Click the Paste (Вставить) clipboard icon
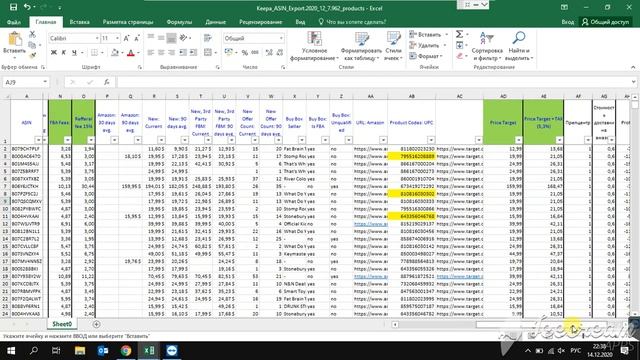This screenshot has width=640, height=360. point(15,40)
